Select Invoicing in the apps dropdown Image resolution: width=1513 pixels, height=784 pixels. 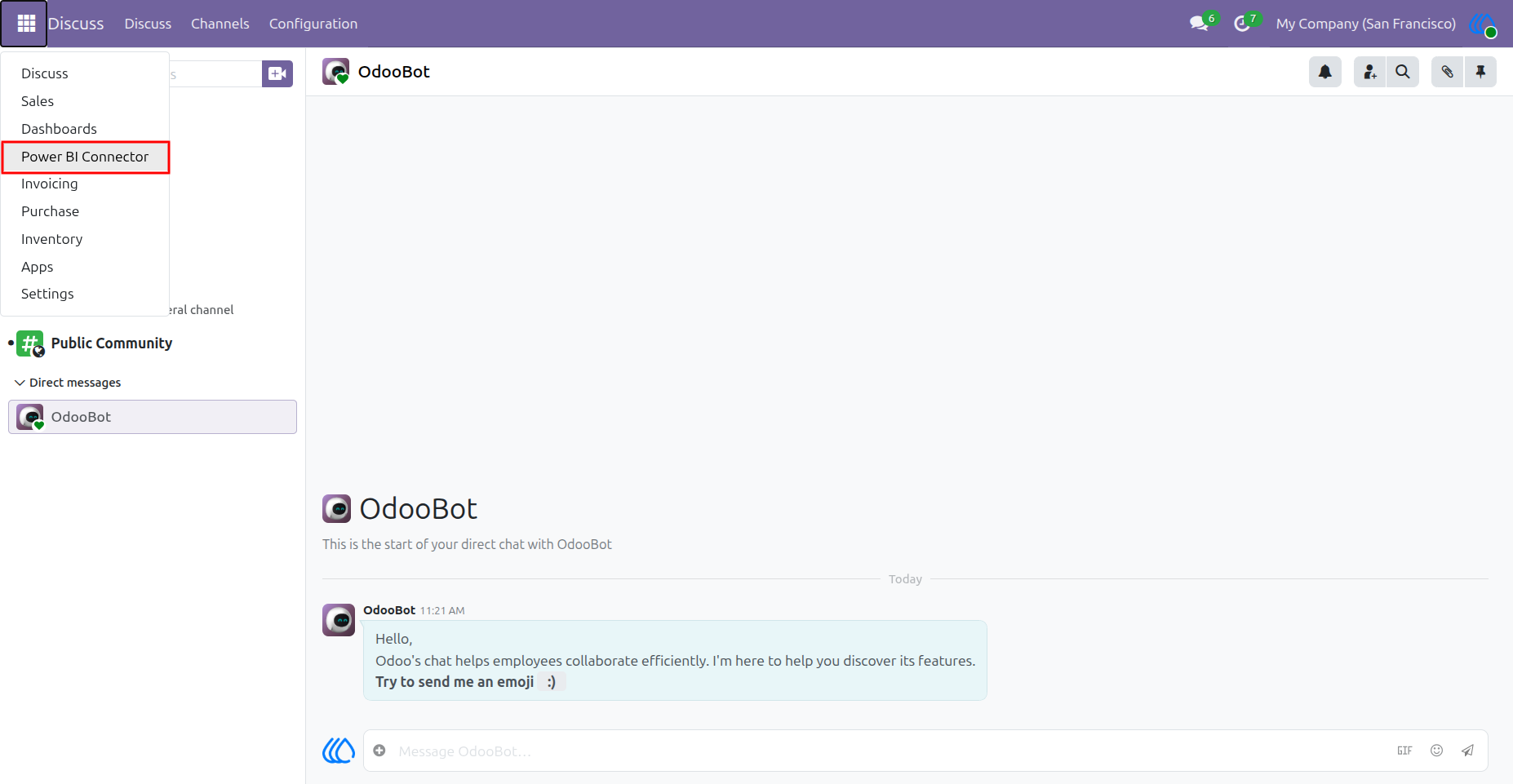click(86, 184)
